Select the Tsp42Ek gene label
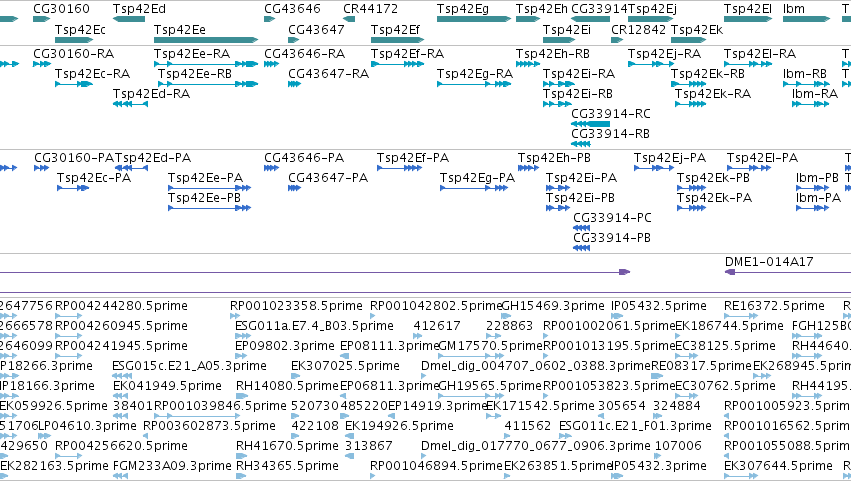 tap(697, 29)
